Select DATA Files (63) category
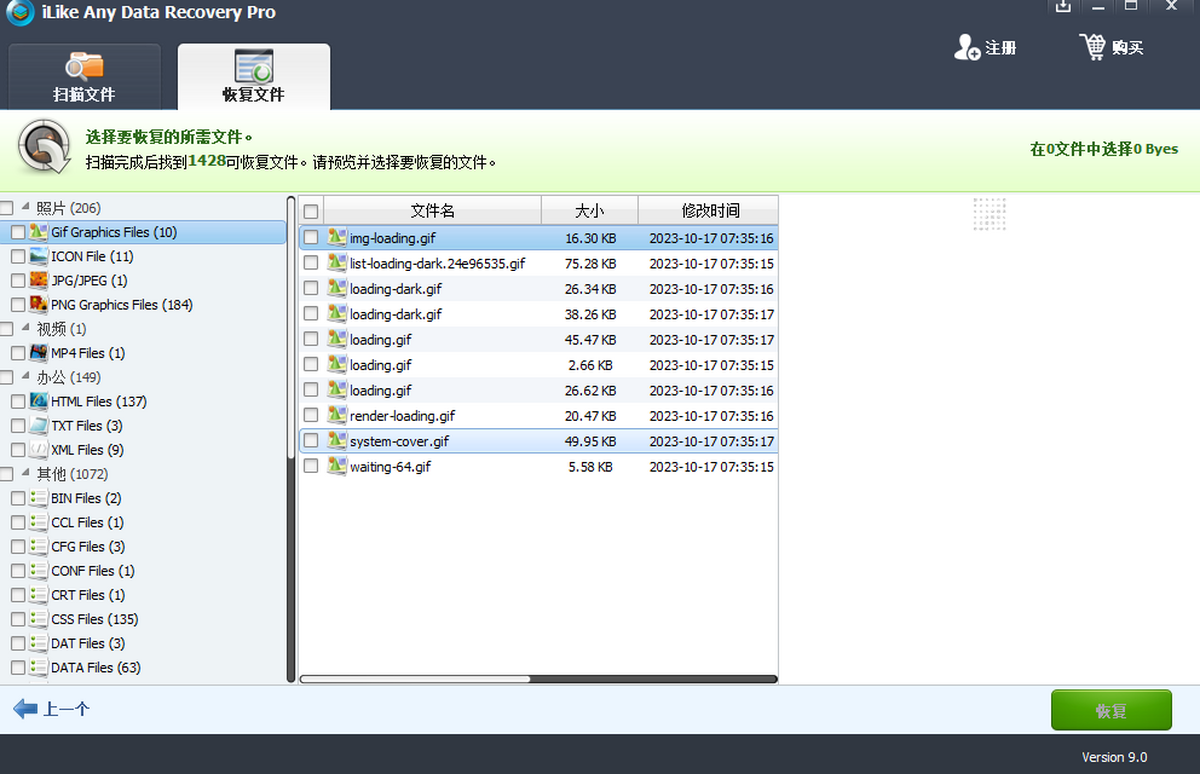The width and height of the screenshot is (1200, 774). pos(96,667)
